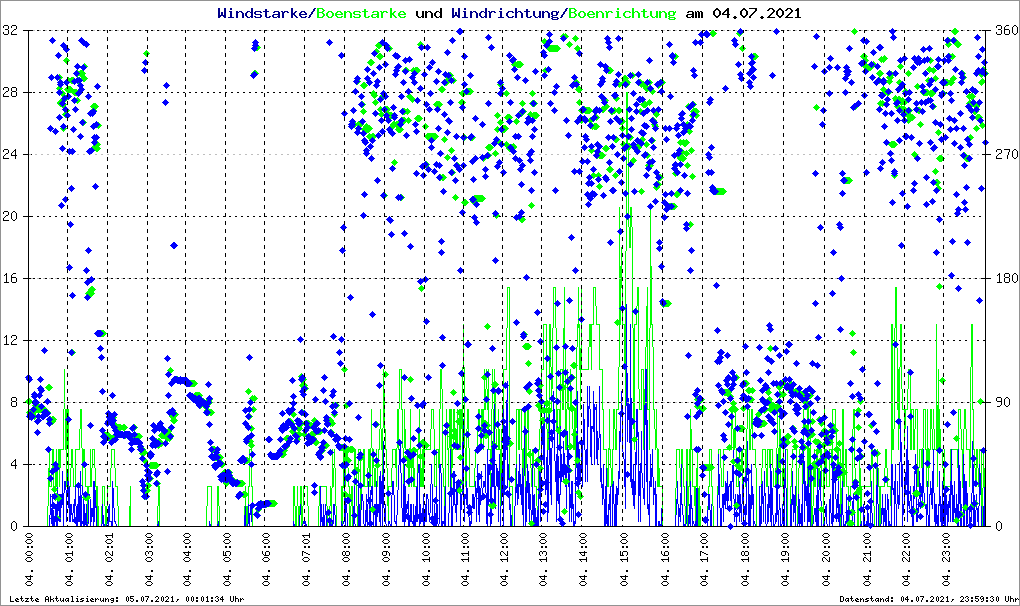Image resolution: width=1020 pixels, height=606 pixels.
Task: Select the left wind speed axis value 4
Action: (x=14, y=464)
